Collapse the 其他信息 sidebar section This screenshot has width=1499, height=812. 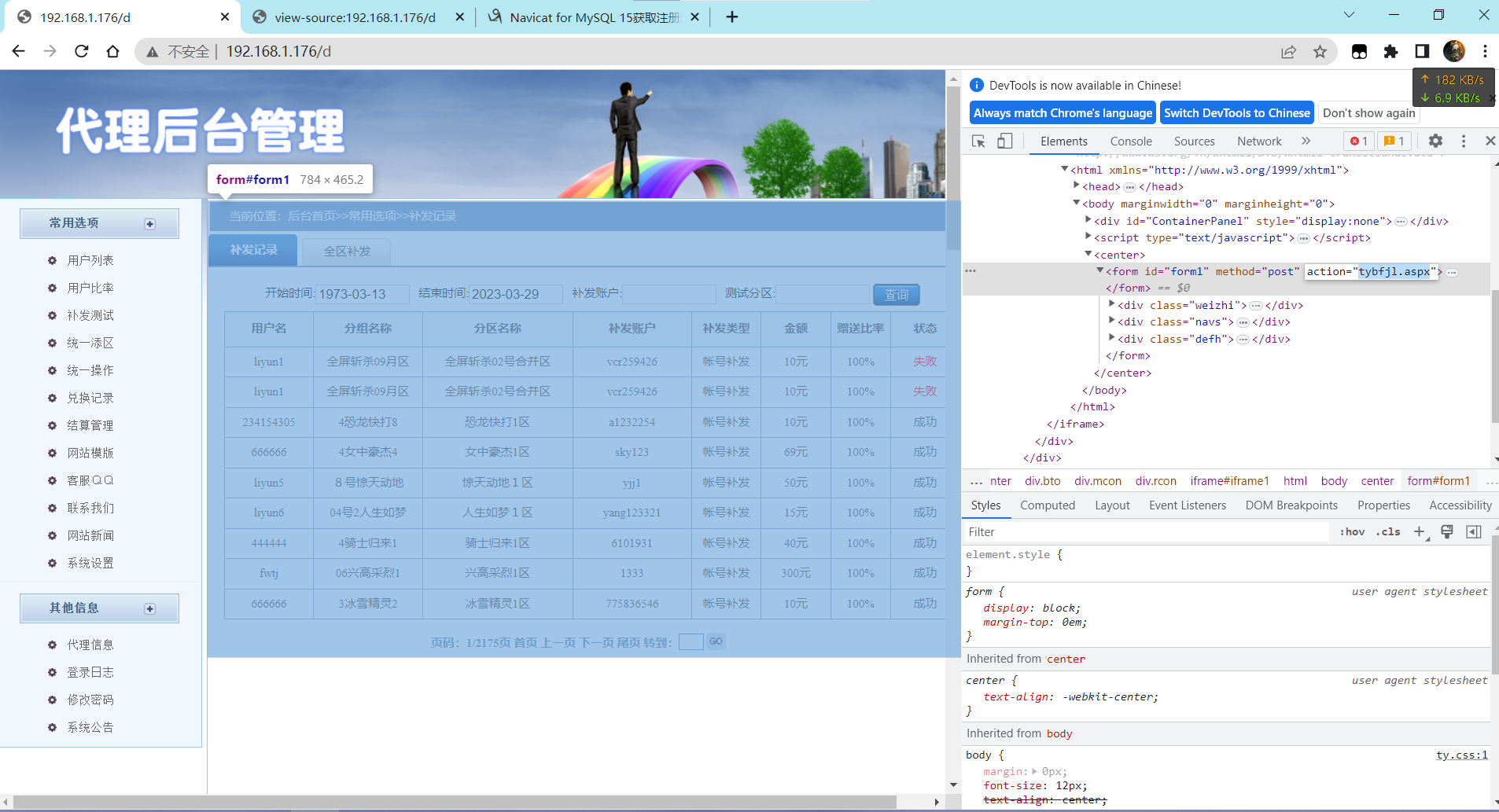[x=150, y=609]
